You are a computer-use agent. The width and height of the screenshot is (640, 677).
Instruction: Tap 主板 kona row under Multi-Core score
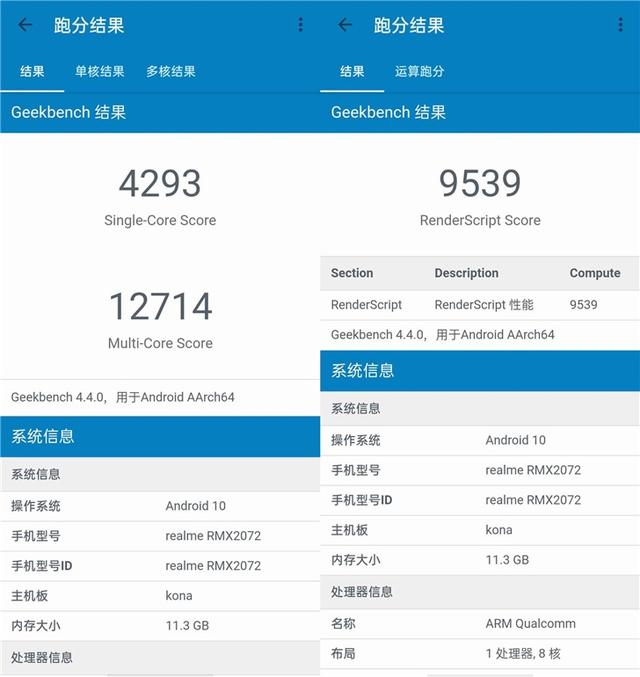coord(160,595)
